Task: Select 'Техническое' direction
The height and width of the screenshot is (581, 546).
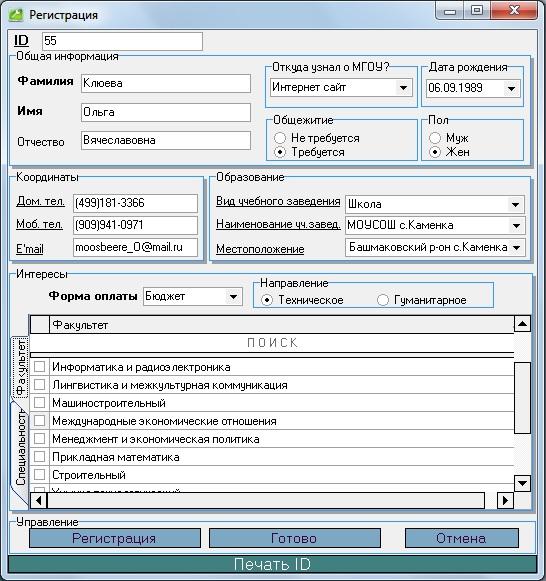Action: (267, 300)
